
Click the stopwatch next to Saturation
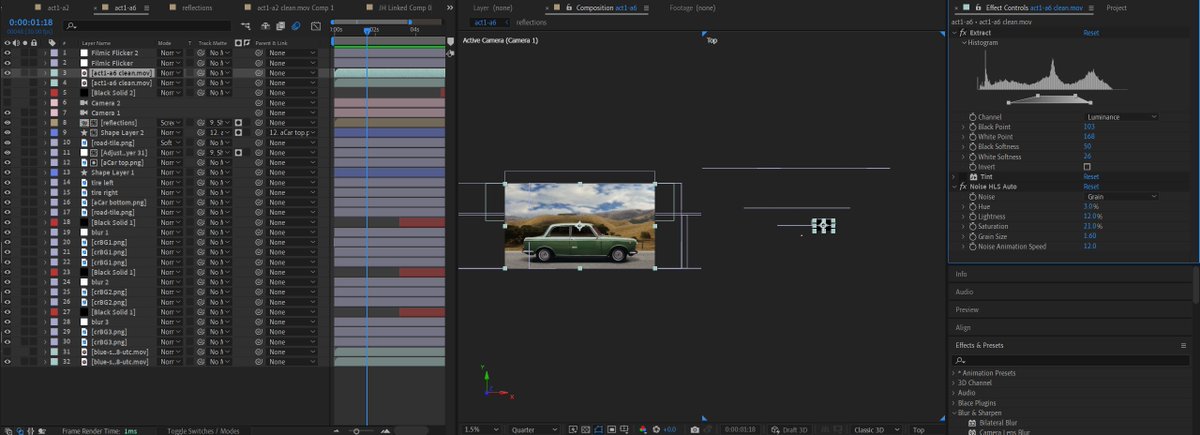coord(971,226)
